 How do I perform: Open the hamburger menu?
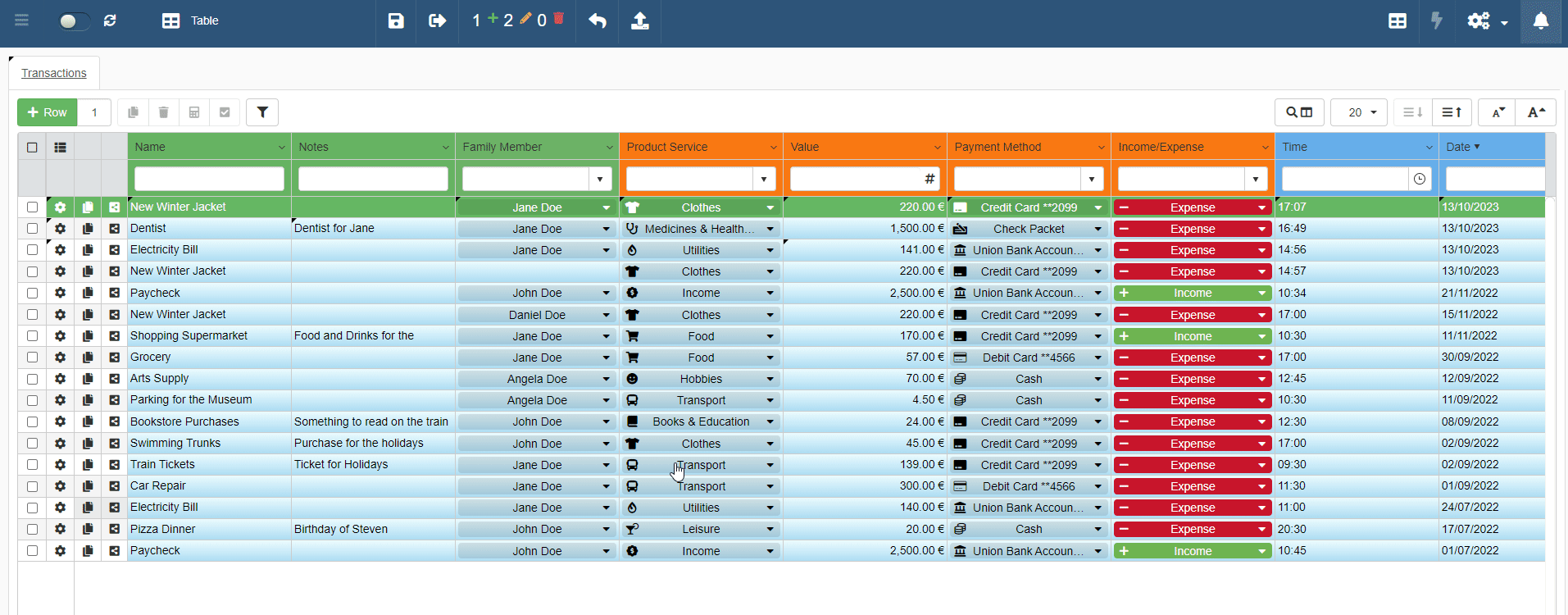pos(22,20)
